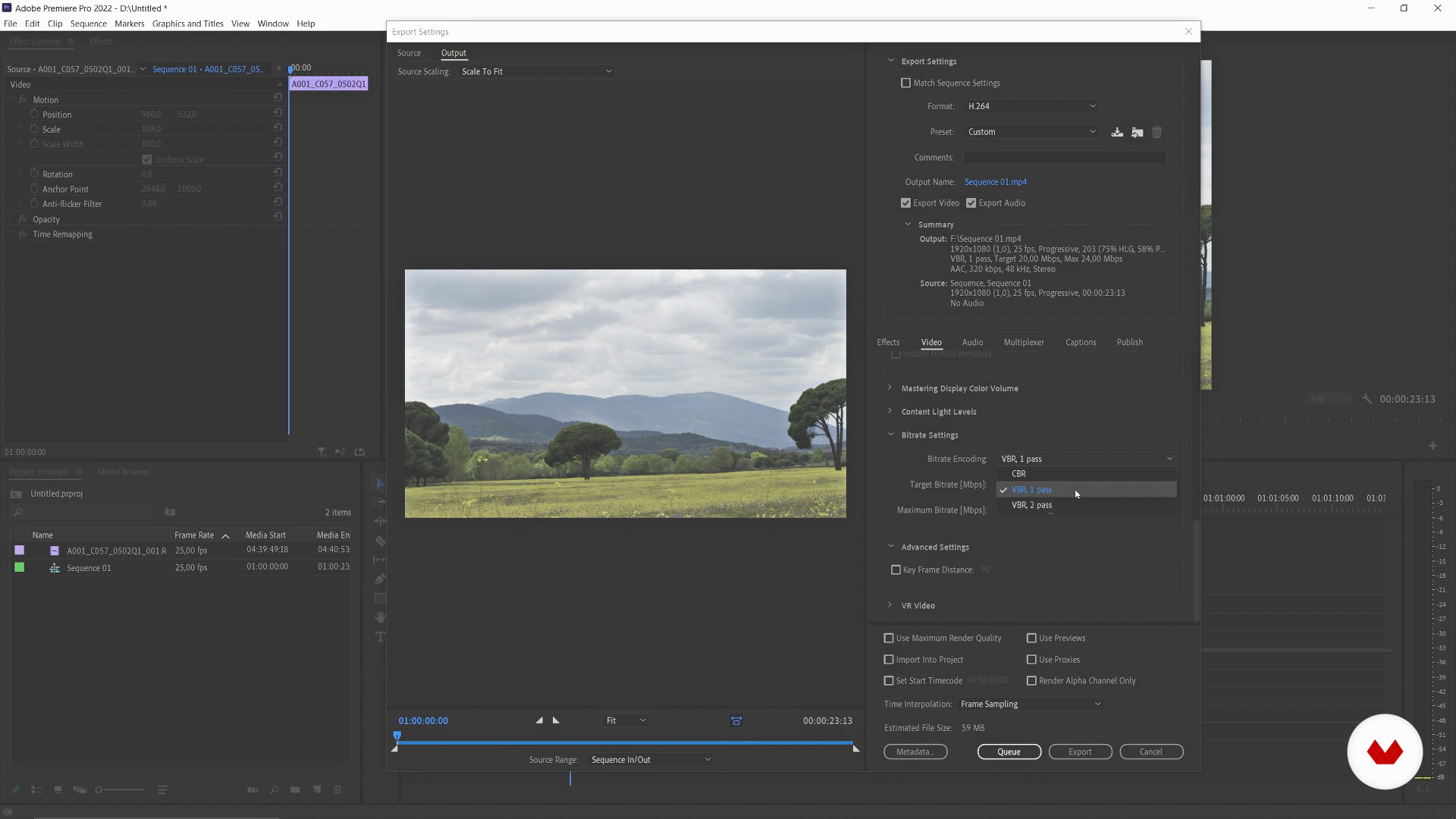1456x819 pixels.
Task: Click the Import Preset icon
Action: 1137,132
